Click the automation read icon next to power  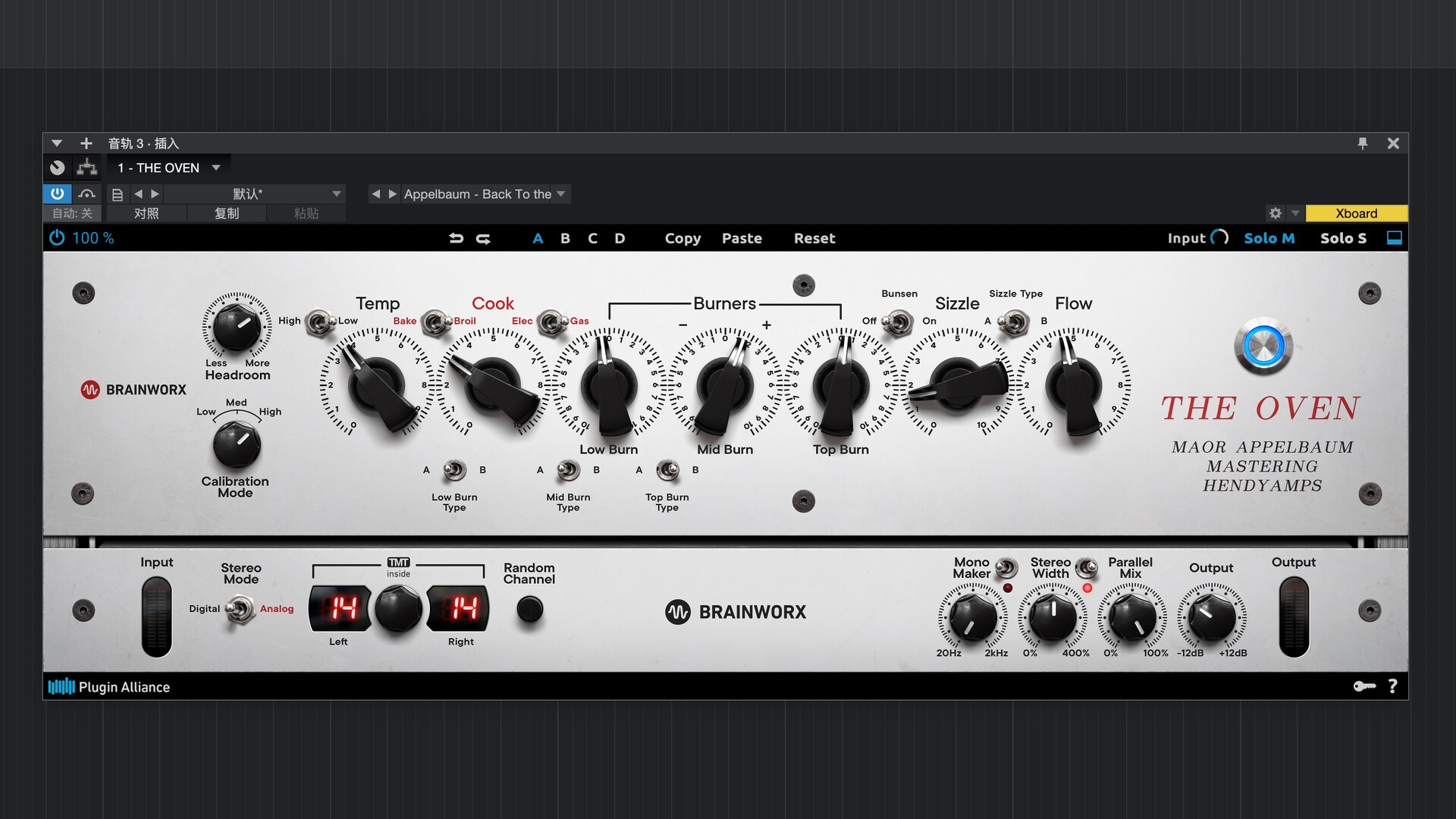click(86, 194)
